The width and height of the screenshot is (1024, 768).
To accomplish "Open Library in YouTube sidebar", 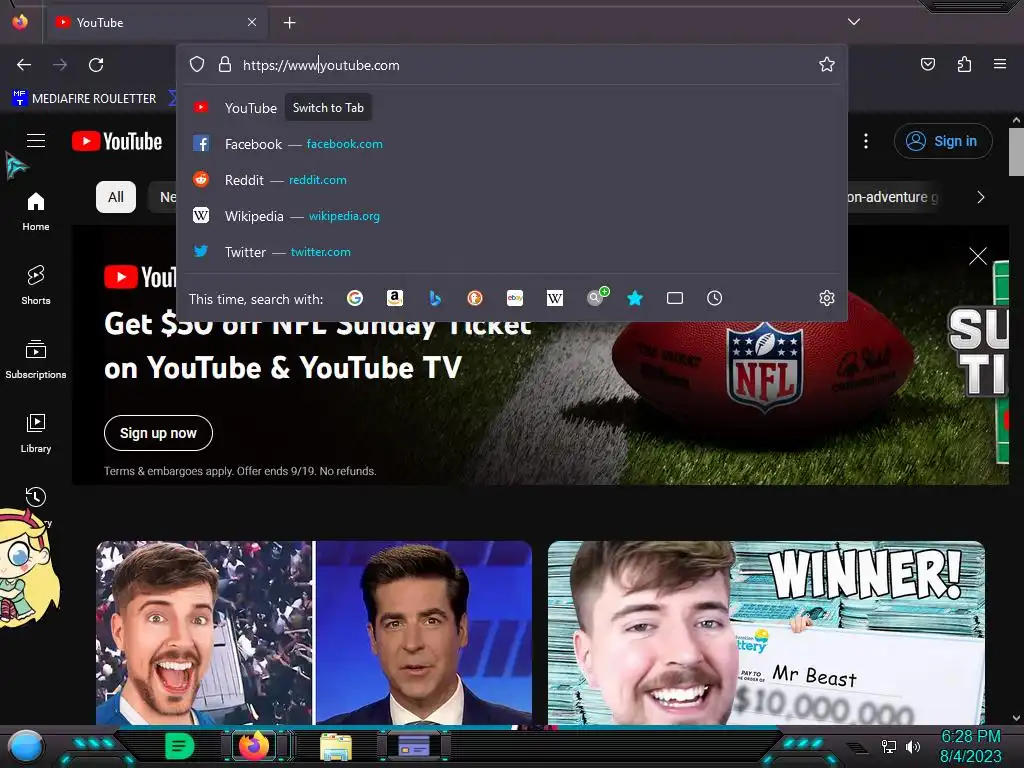I will pyautogui.click(x=36, y=433).
